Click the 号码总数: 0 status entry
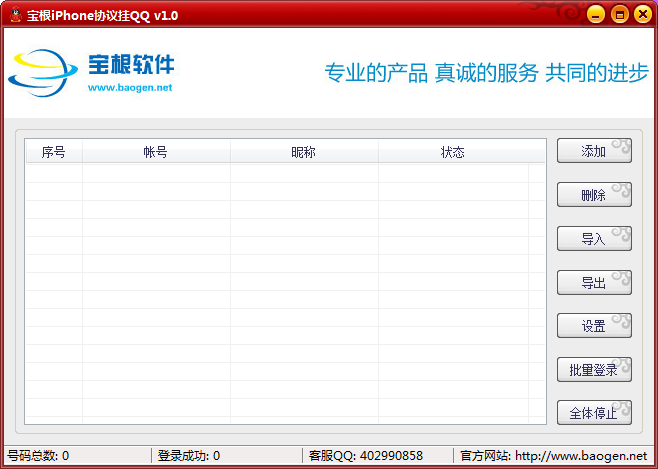 click(38, 456)
